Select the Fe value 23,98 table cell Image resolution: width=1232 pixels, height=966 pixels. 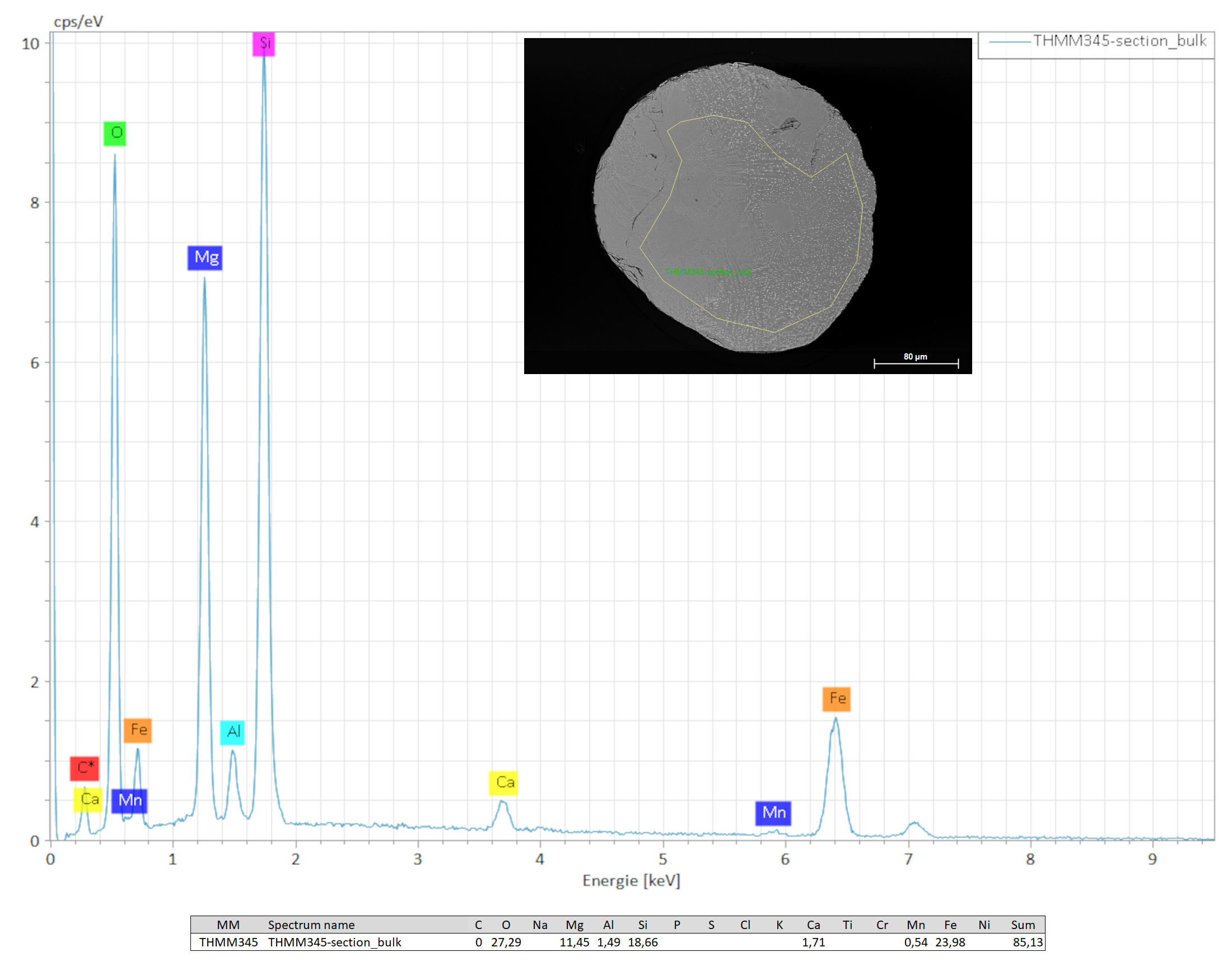[950, 942]
